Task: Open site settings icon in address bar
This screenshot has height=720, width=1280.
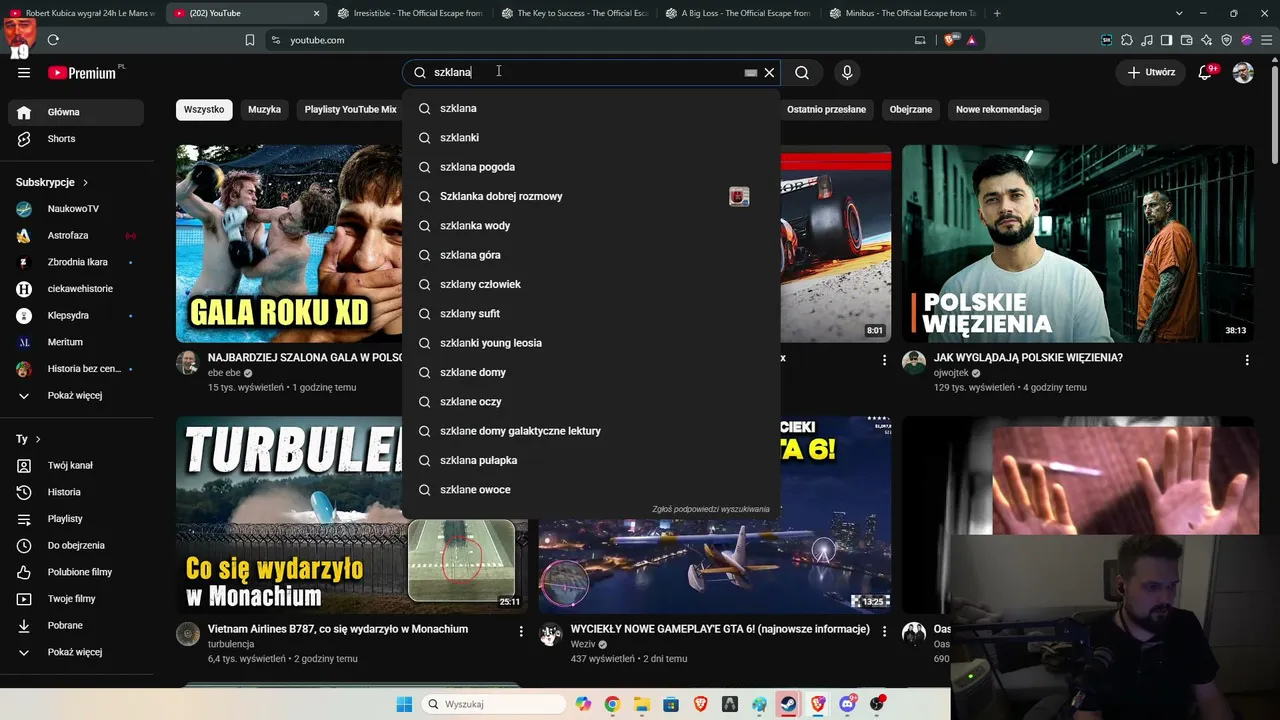Action: pos(275,40)
